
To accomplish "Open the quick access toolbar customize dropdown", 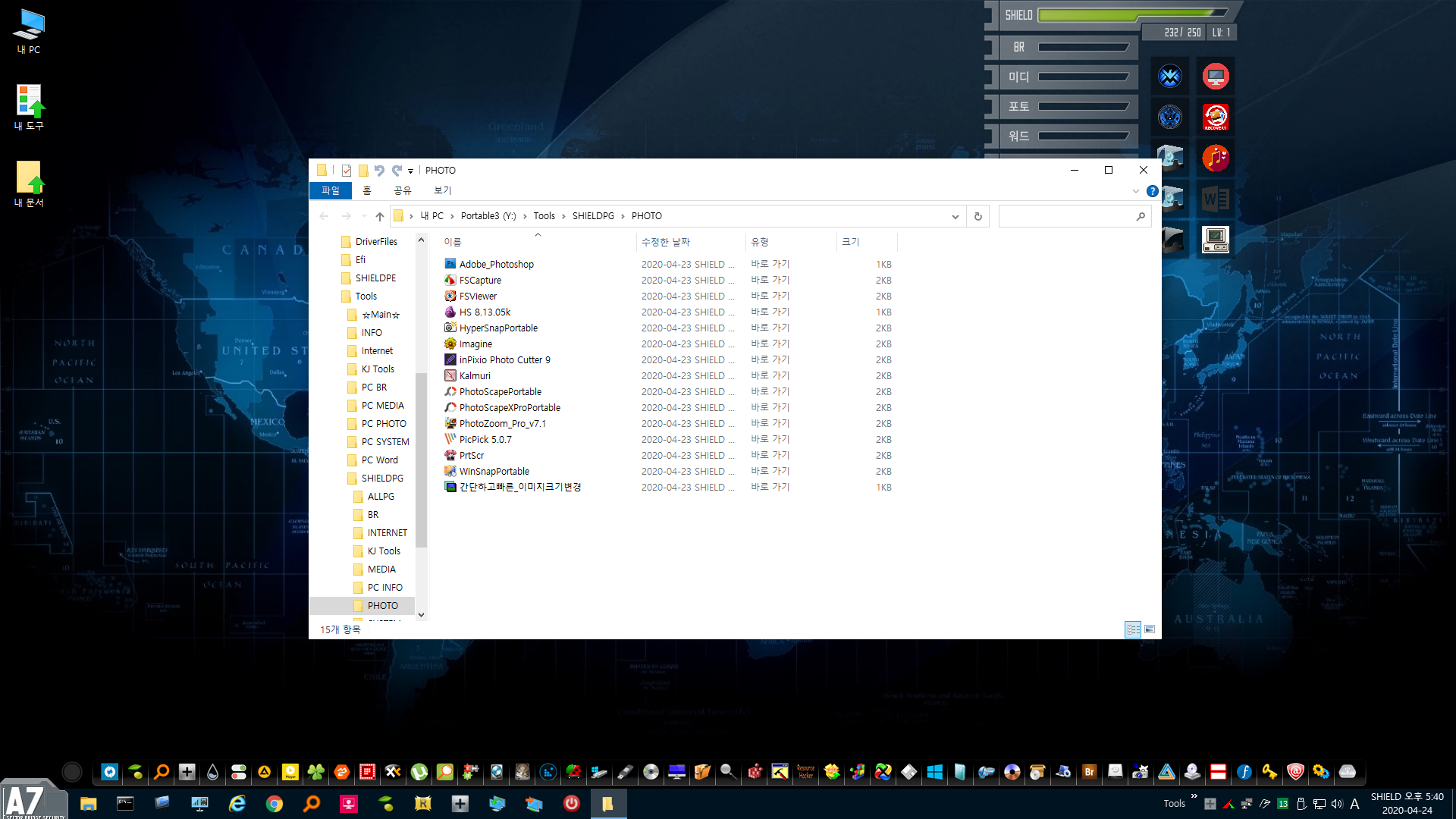I will click(410, 171).
